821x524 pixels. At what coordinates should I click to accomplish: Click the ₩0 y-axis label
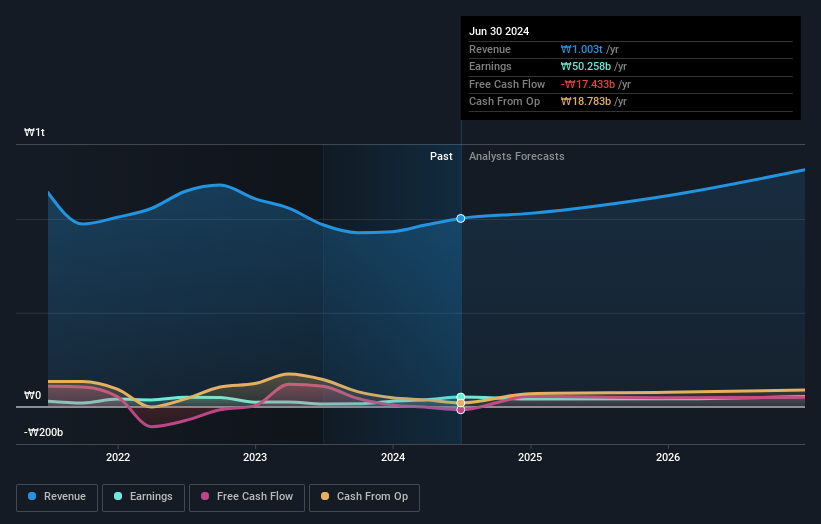(x=32, y=395)
